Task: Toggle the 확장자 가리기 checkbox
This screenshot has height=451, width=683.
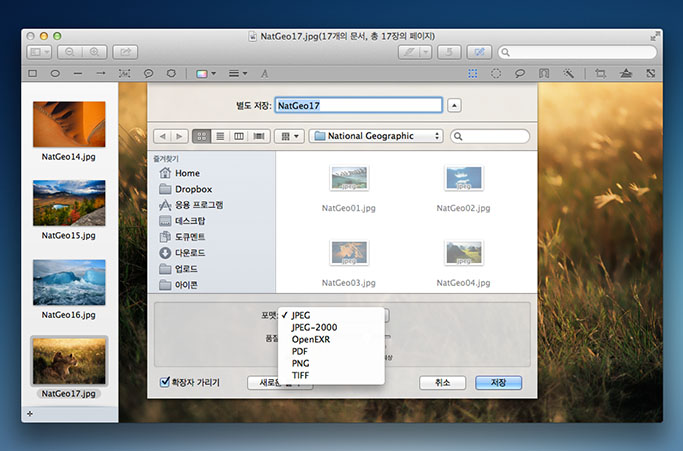Action: coord(166,382)
